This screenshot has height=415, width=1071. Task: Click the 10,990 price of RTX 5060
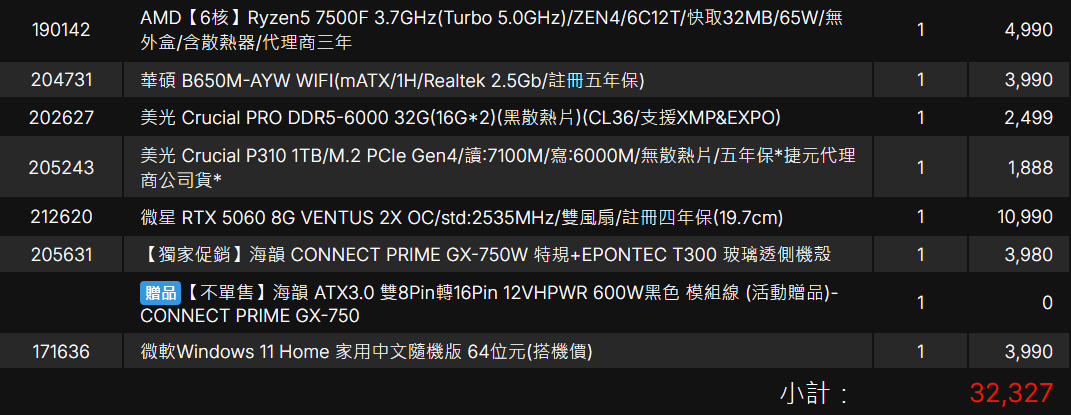[x=1025, y=217]
